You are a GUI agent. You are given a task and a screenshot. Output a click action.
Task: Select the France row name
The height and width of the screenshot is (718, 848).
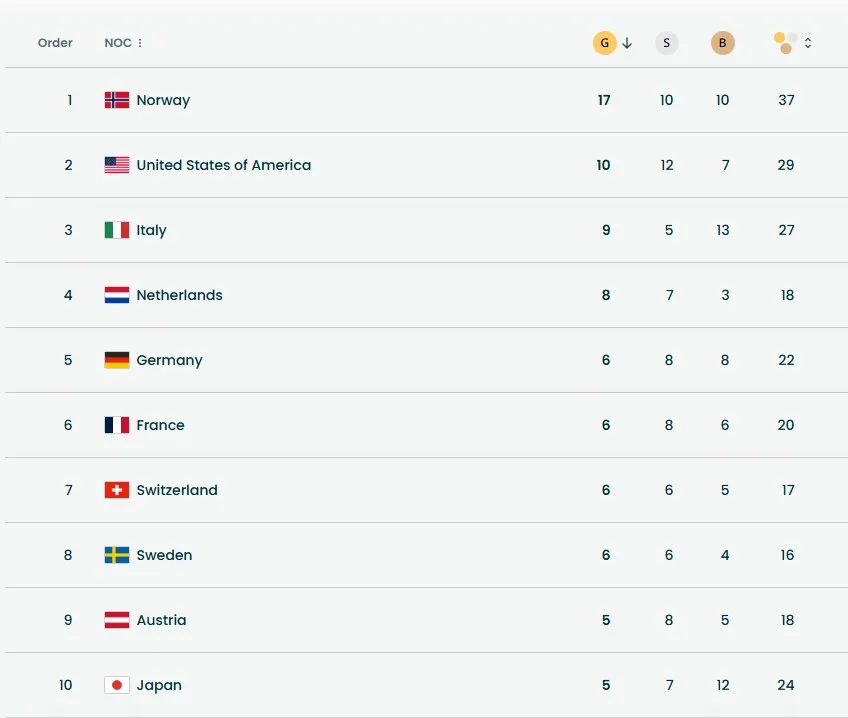(160, 425)
